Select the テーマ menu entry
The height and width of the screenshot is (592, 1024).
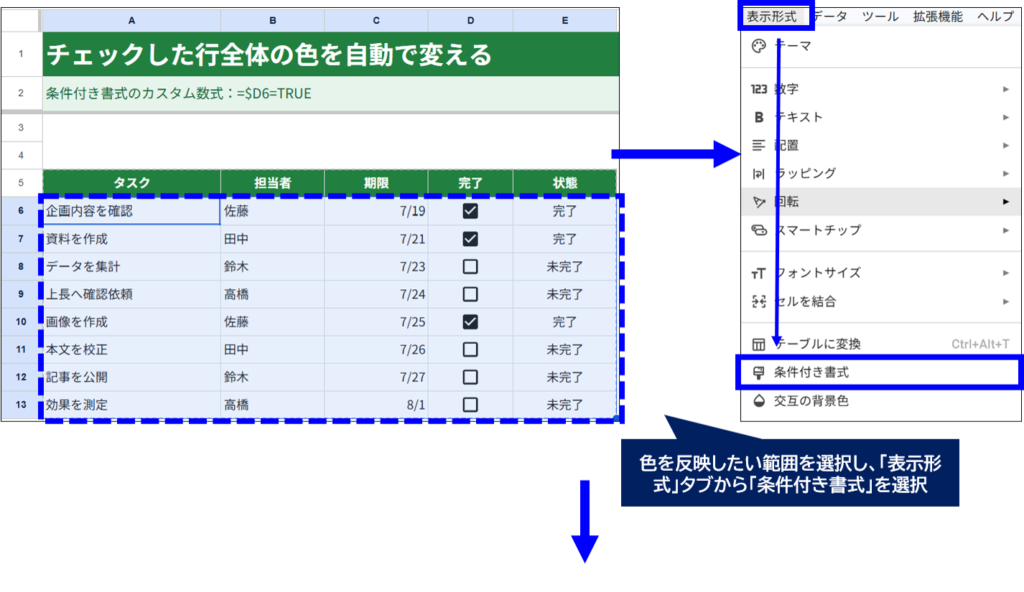coord(882,46)
